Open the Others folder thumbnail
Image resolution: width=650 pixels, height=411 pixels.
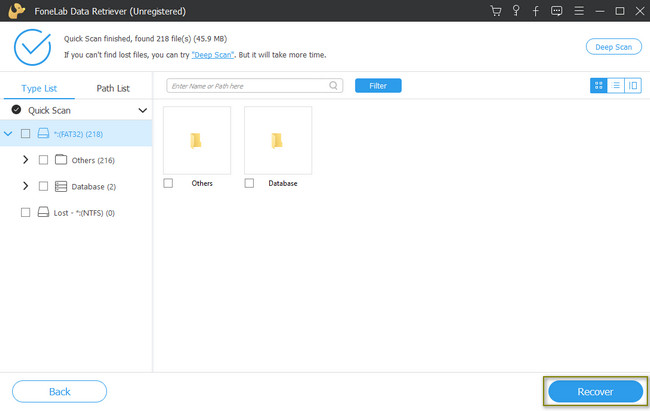pyautogui.click(x=197, y=140)
